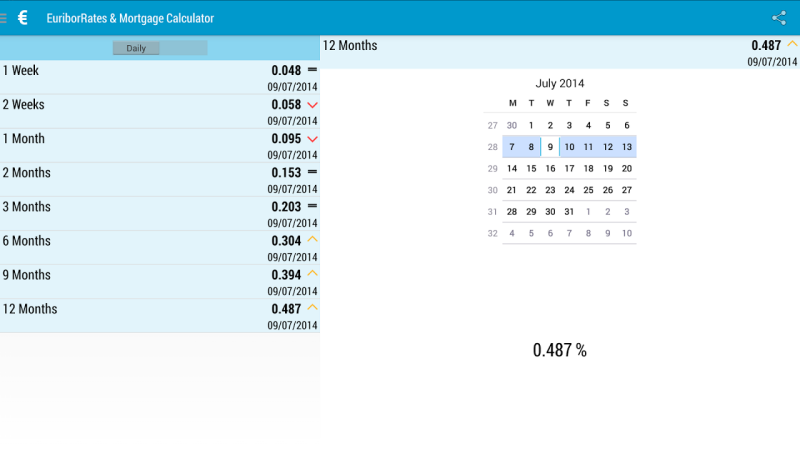Click the equals sign beside 0.203
The width and height of the screenshot is (800, 453).
pos(312,206)
